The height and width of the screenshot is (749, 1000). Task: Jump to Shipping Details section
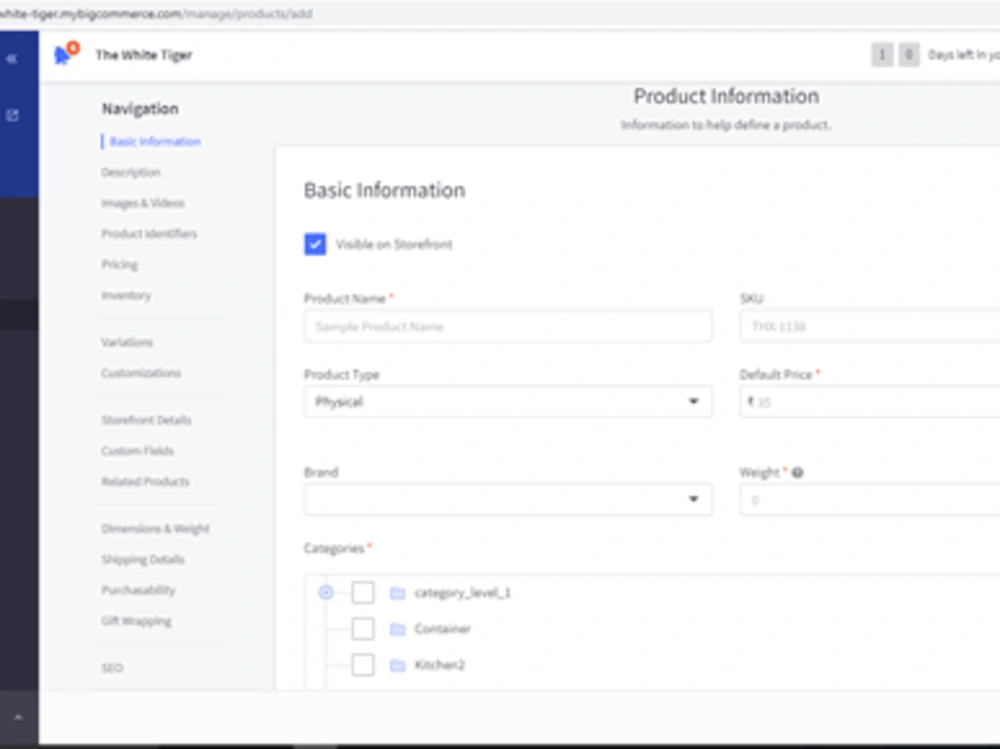[x=143, y=560]
